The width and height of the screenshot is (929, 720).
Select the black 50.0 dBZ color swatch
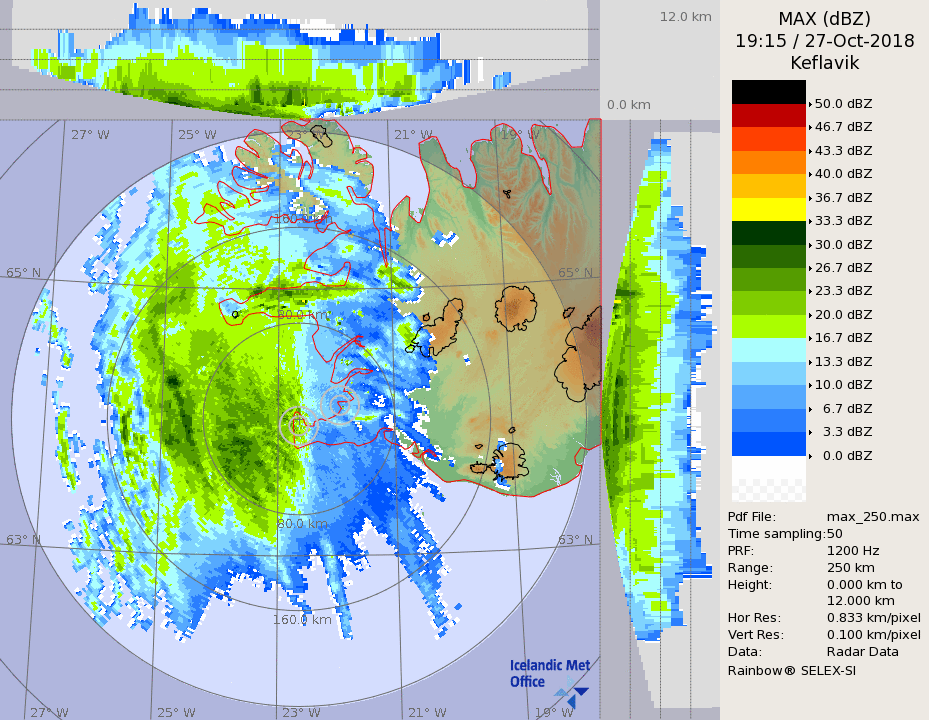tap(768, 92)
